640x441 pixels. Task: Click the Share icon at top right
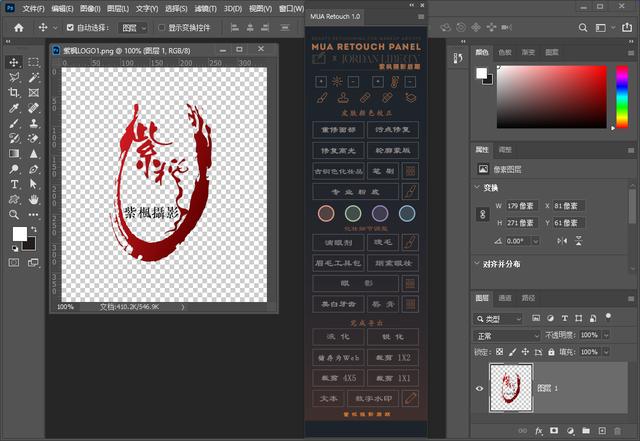627,28
